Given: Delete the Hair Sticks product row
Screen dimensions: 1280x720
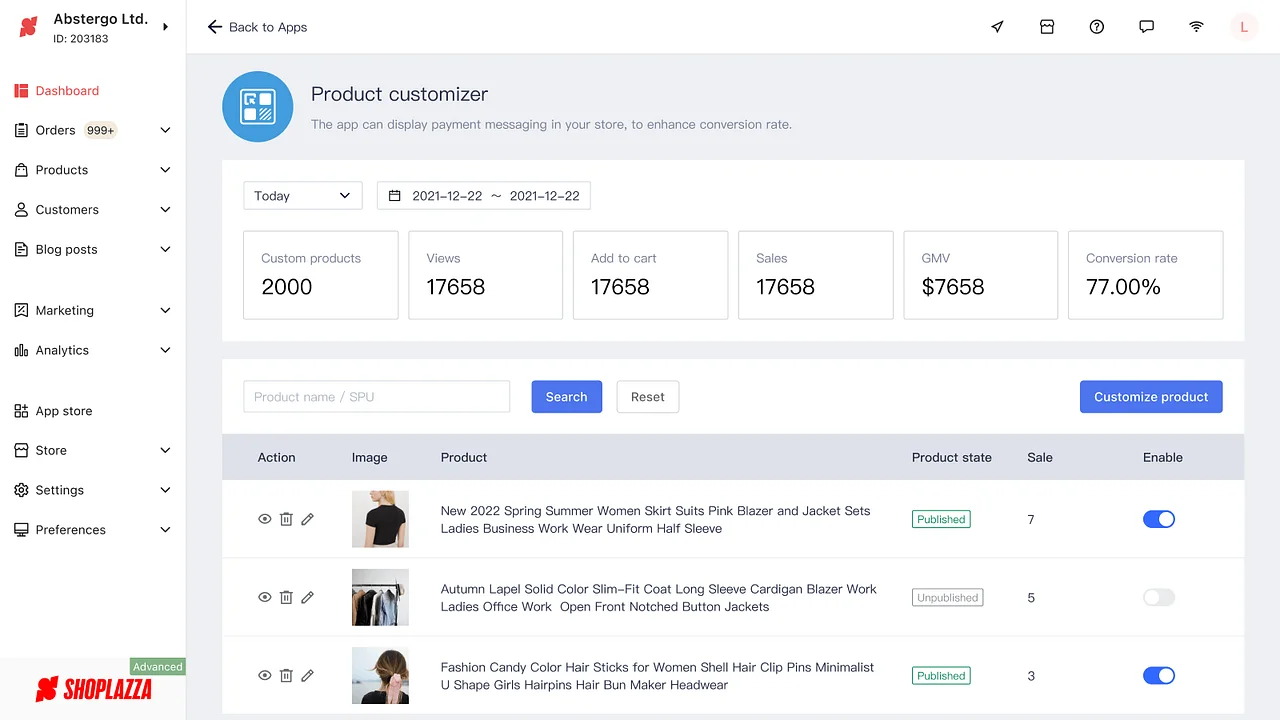Looking at the screenshot, I should pos(286,676).
